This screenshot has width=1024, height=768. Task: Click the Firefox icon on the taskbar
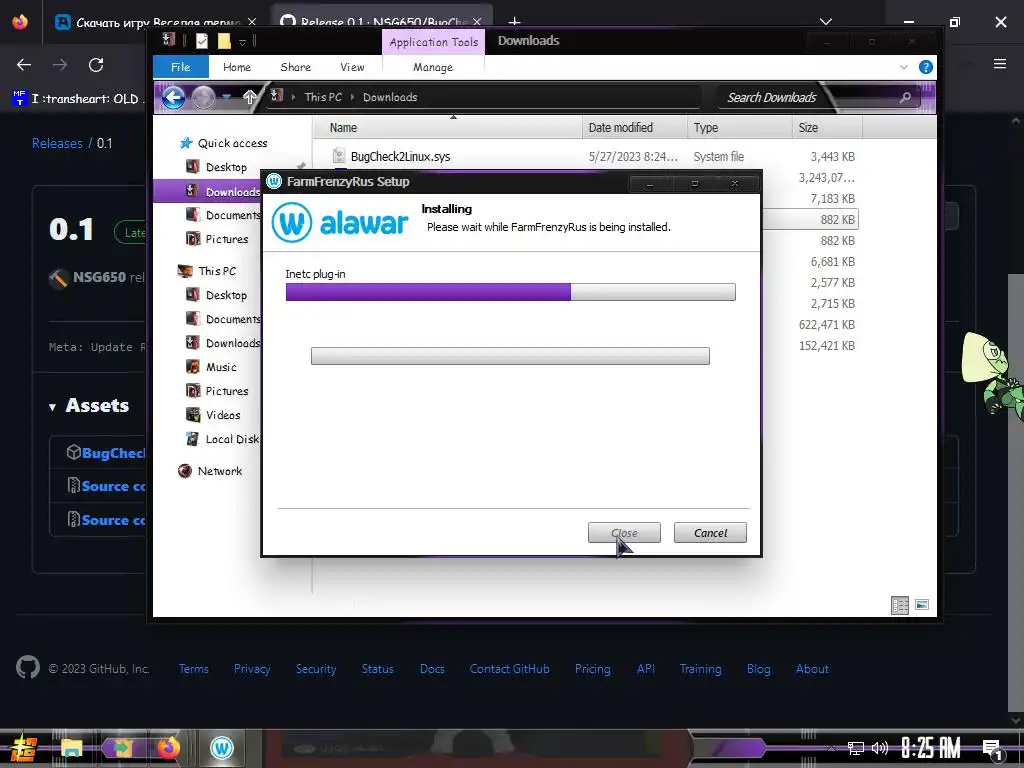(x=168, y=748)
